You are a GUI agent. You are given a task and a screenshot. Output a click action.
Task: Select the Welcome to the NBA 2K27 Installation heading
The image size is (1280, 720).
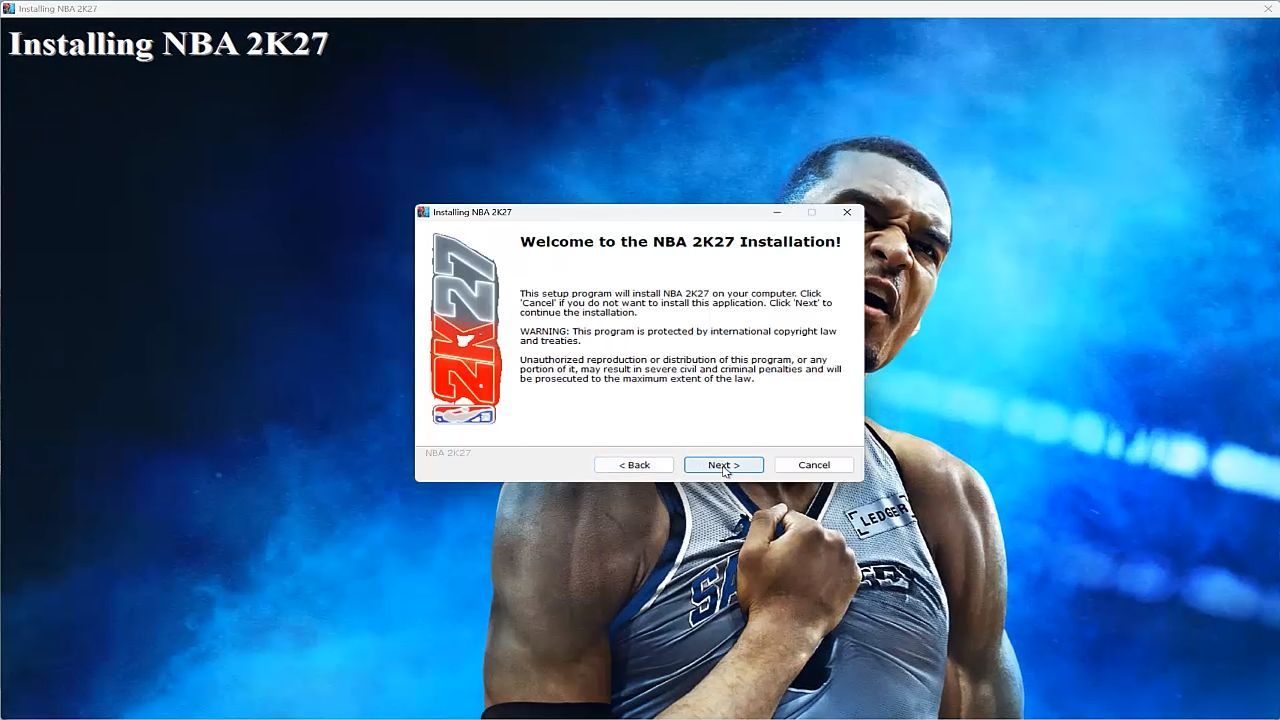[680, 242]
